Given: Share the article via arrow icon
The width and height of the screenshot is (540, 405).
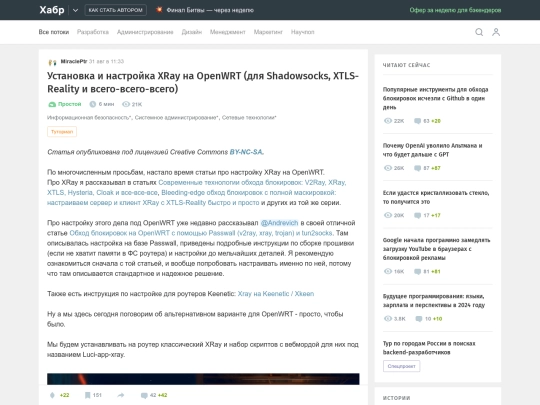Looking at the screenshot, I should click(121, 395).
